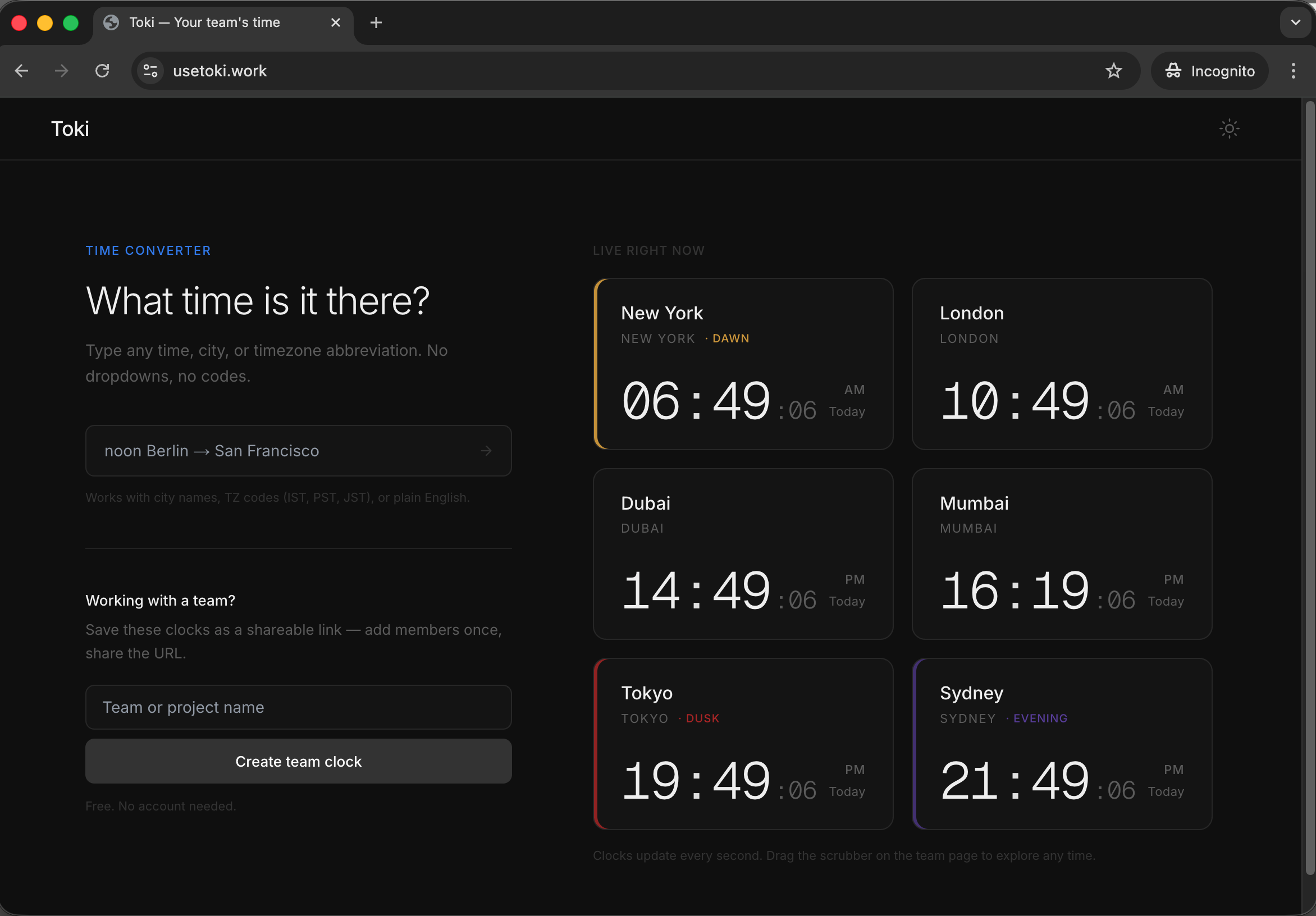
Task: Open a new tab with the plus icon
Action: (x=376, y=22)
